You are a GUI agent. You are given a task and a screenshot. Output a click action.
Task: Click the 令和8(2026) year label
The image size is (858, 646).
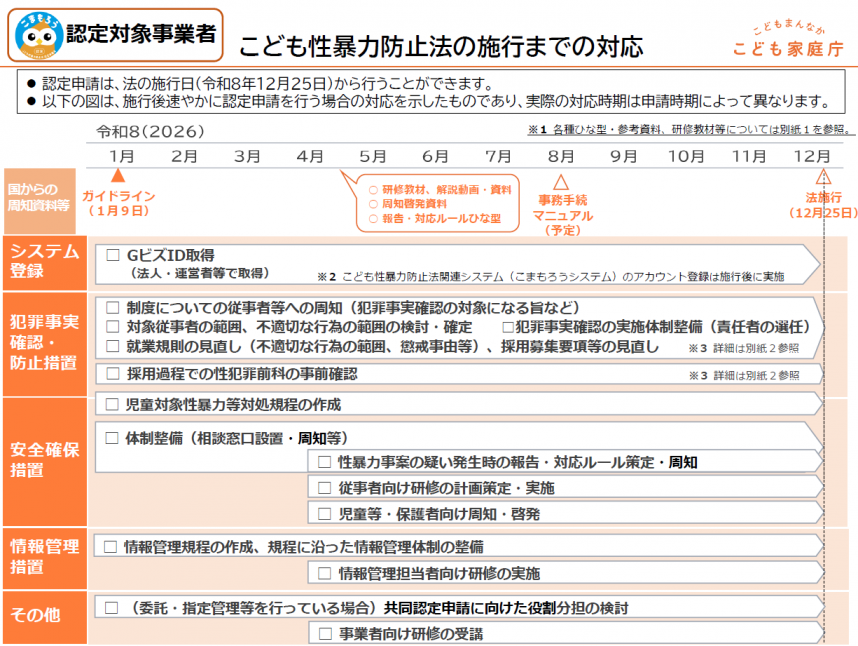click(150, 131)
